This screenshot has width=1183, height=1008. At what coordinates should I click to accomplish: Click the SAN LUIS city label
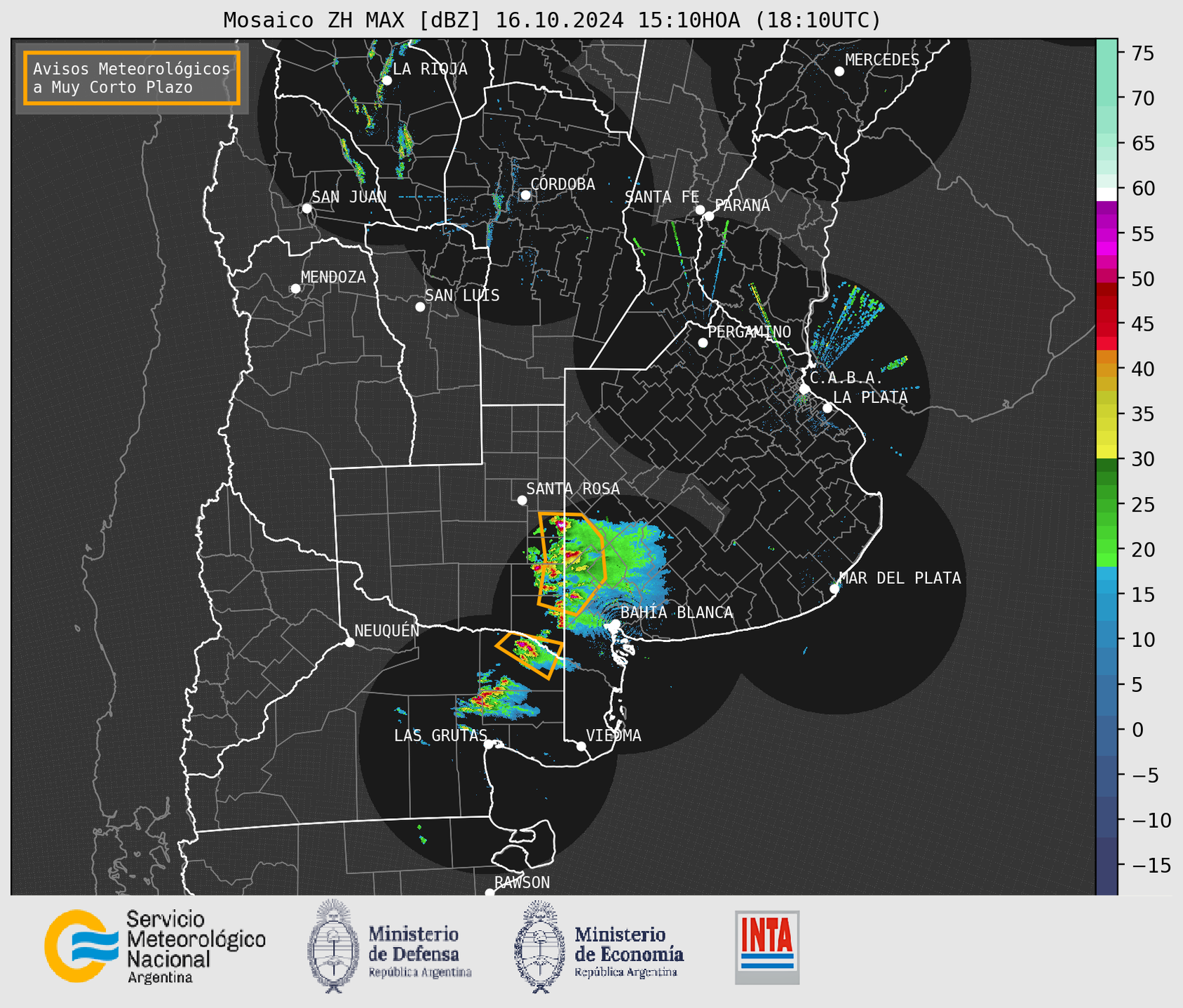tap(463, 295)
